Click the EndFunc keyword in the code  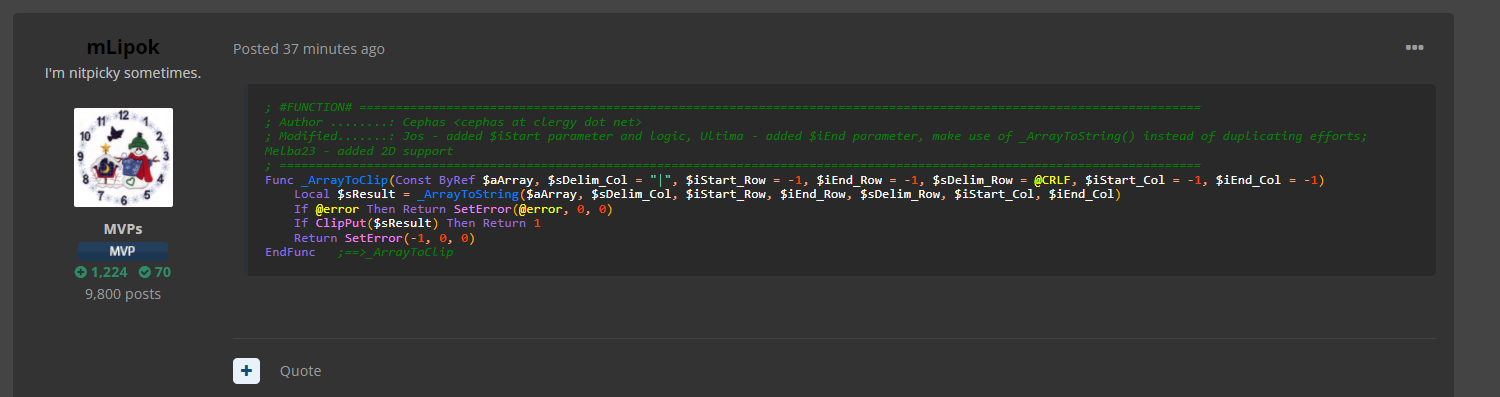290,253
